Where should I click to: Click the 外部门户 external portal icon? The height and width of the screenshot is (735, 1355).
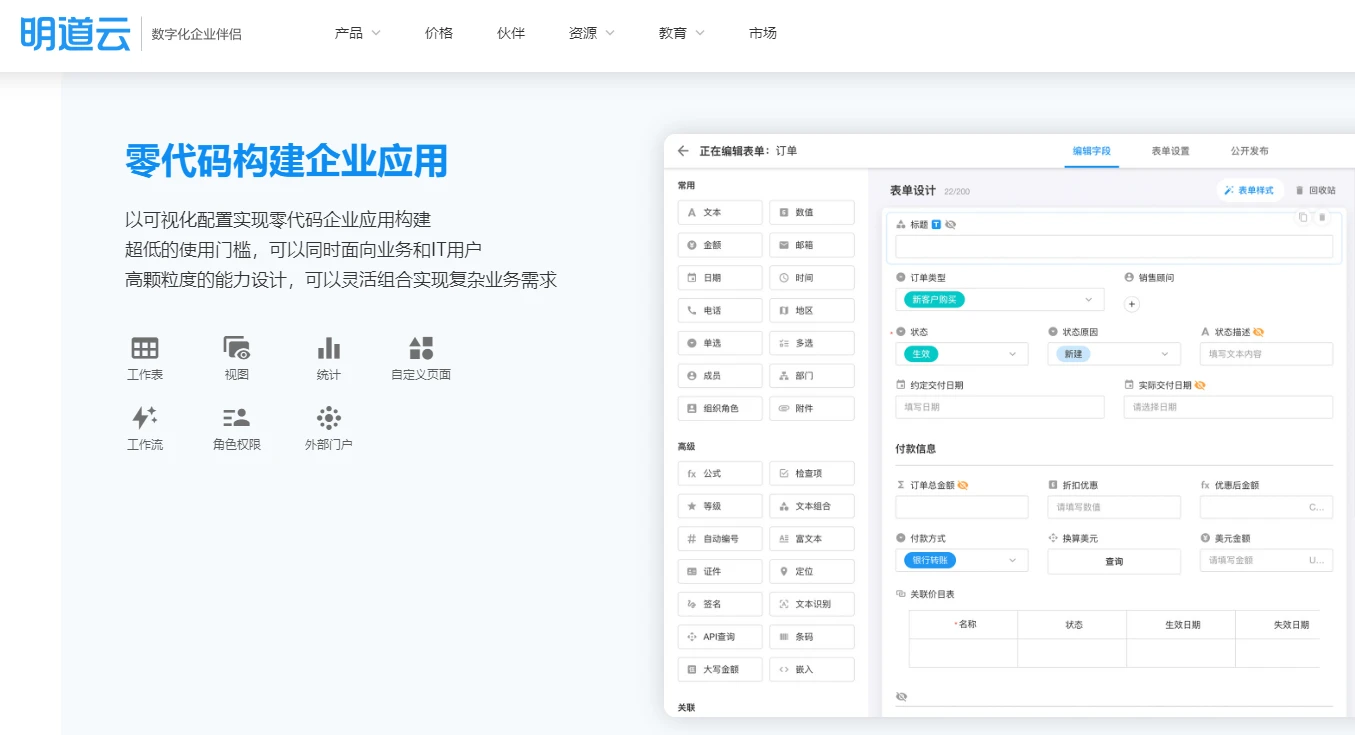point(329,418)
